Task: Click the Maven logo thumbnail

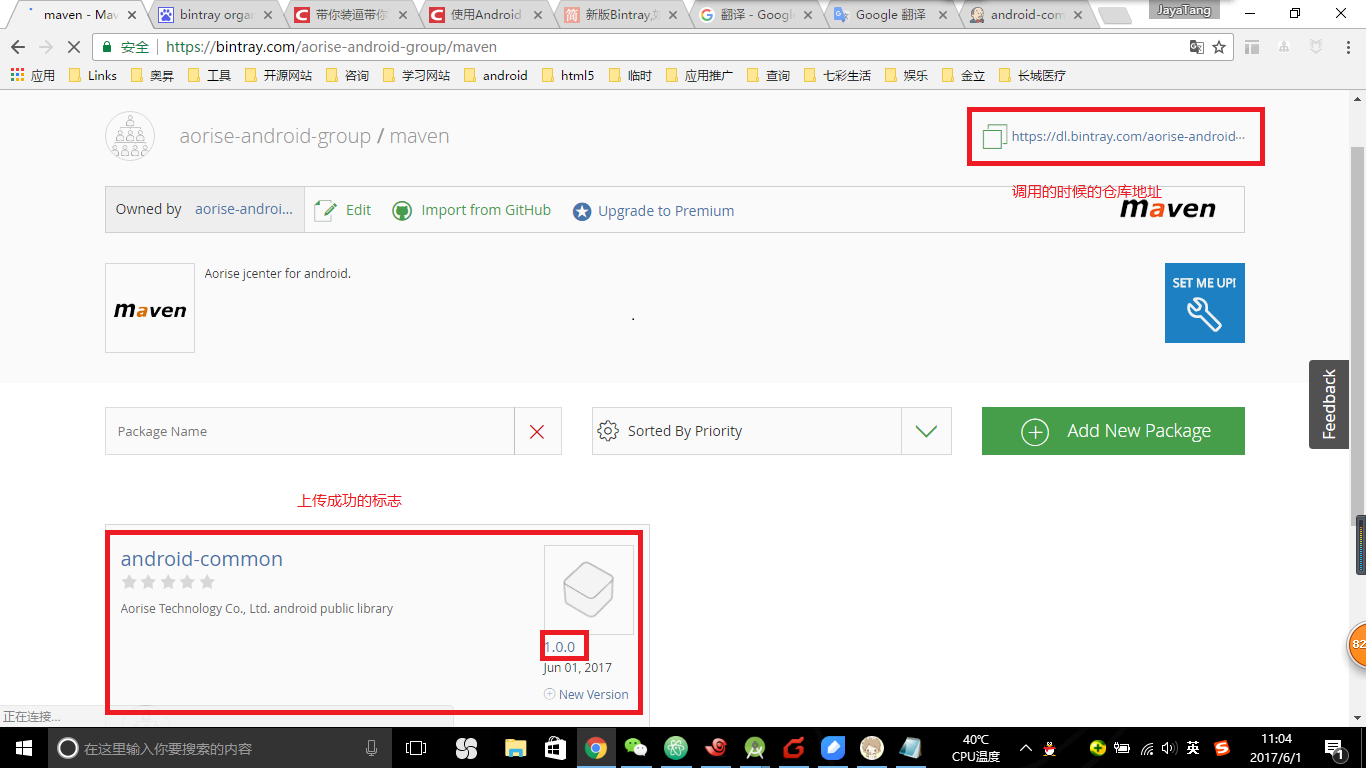Action: tap(150, 308)
